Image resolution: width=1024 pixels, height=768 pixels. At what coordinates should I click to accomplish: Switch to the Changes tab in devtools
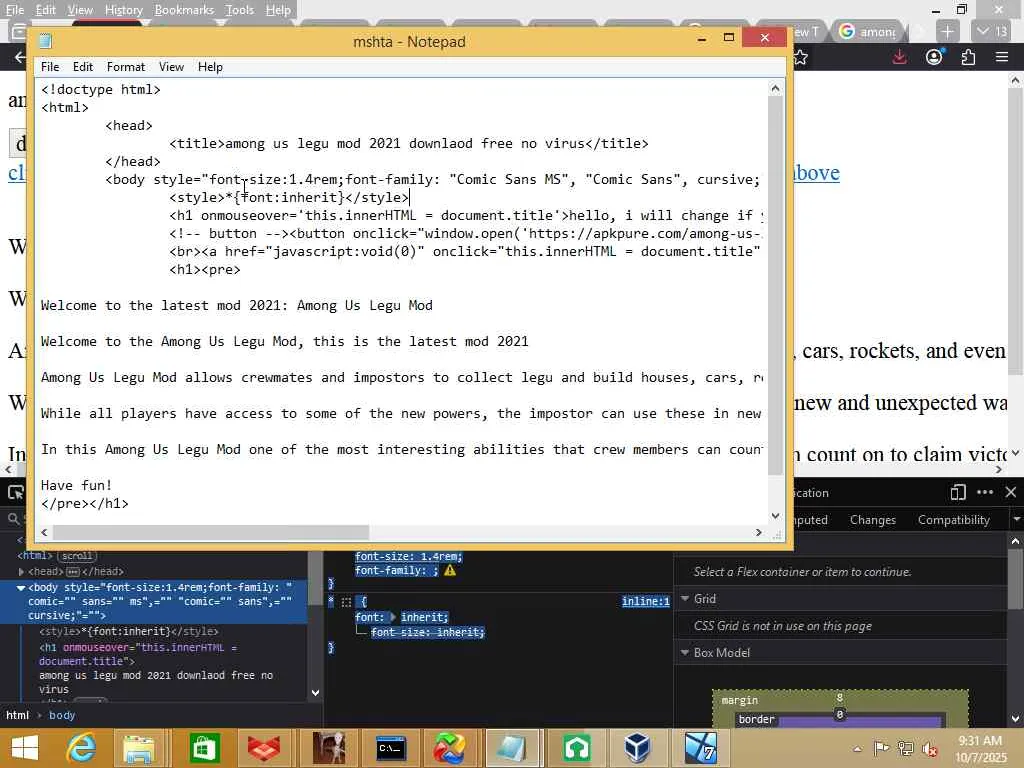tap(872, 520)
